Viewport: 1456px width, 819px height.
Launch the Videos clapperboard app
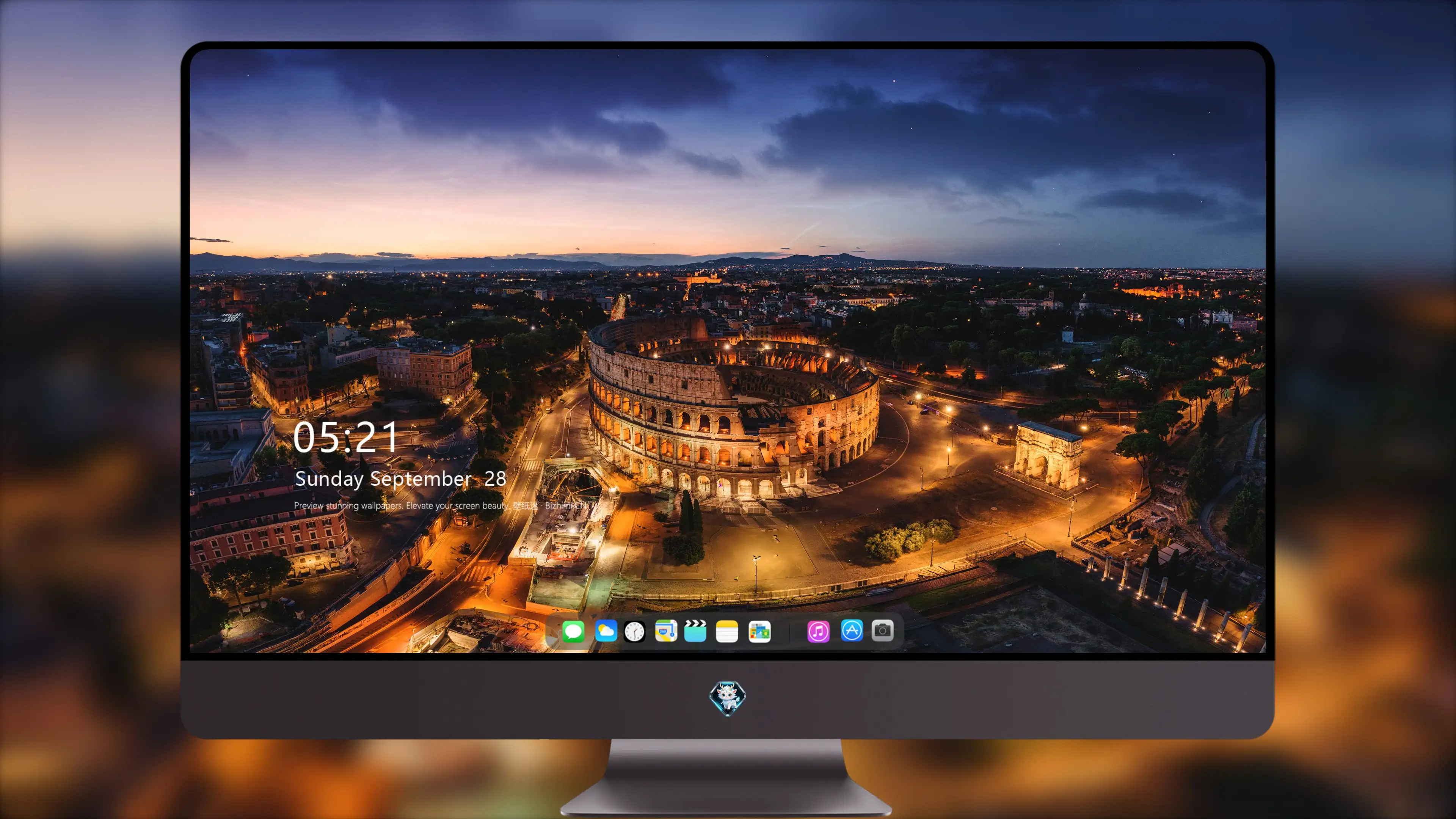coord(695,631)
